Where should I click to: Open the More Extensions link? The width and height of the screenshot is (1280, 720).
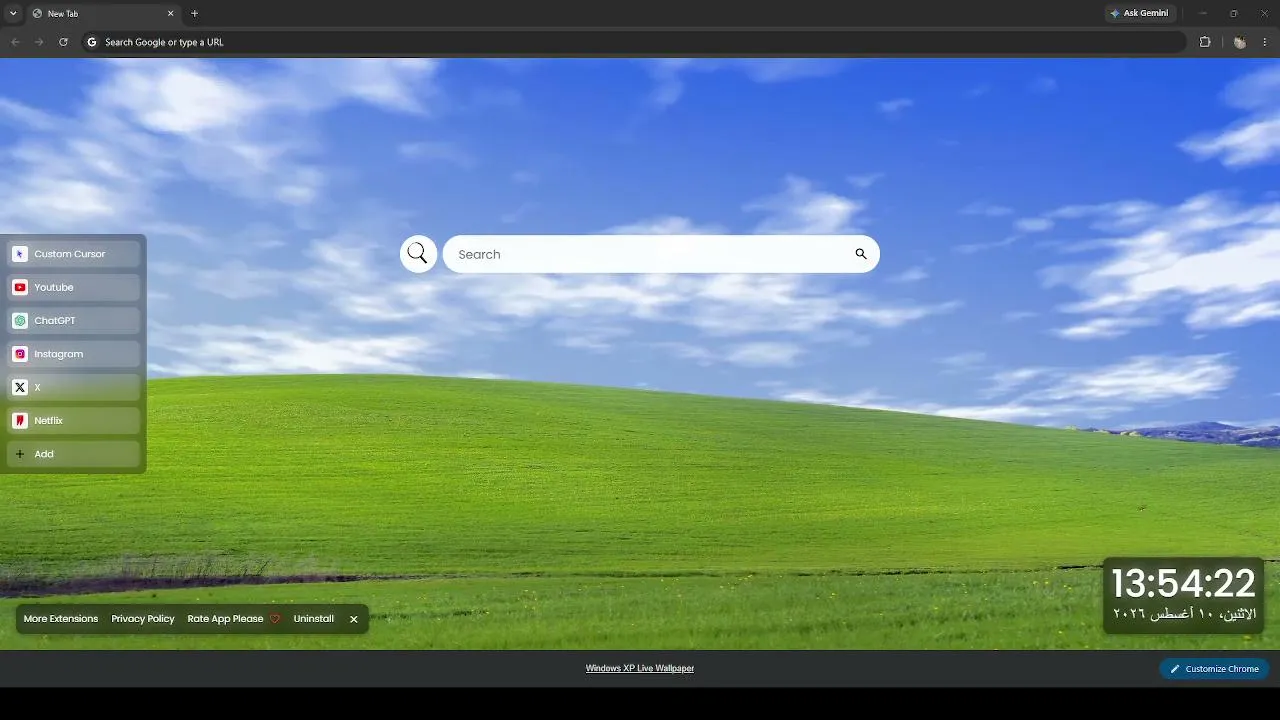coord(61,619)
